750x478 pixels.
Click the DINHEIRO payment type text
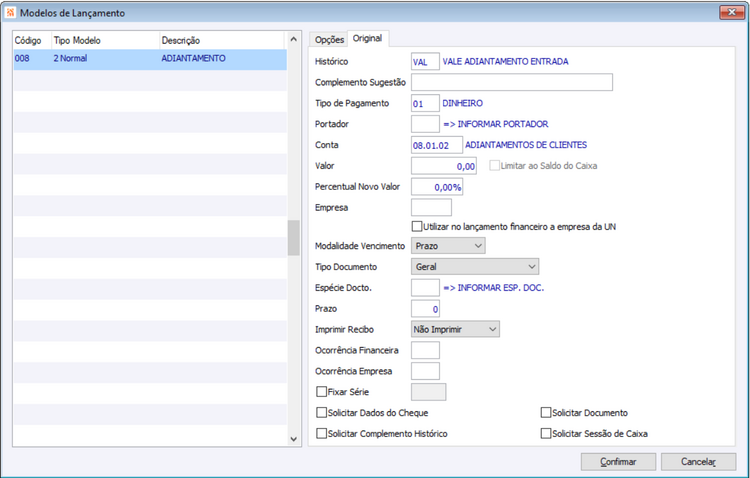point(463,103)
